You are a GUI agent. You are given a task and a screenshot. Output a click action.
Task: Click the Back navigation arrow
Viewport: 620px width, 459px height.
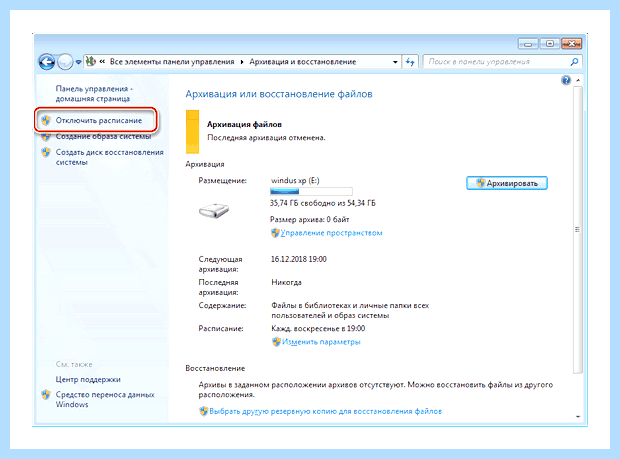47,62
